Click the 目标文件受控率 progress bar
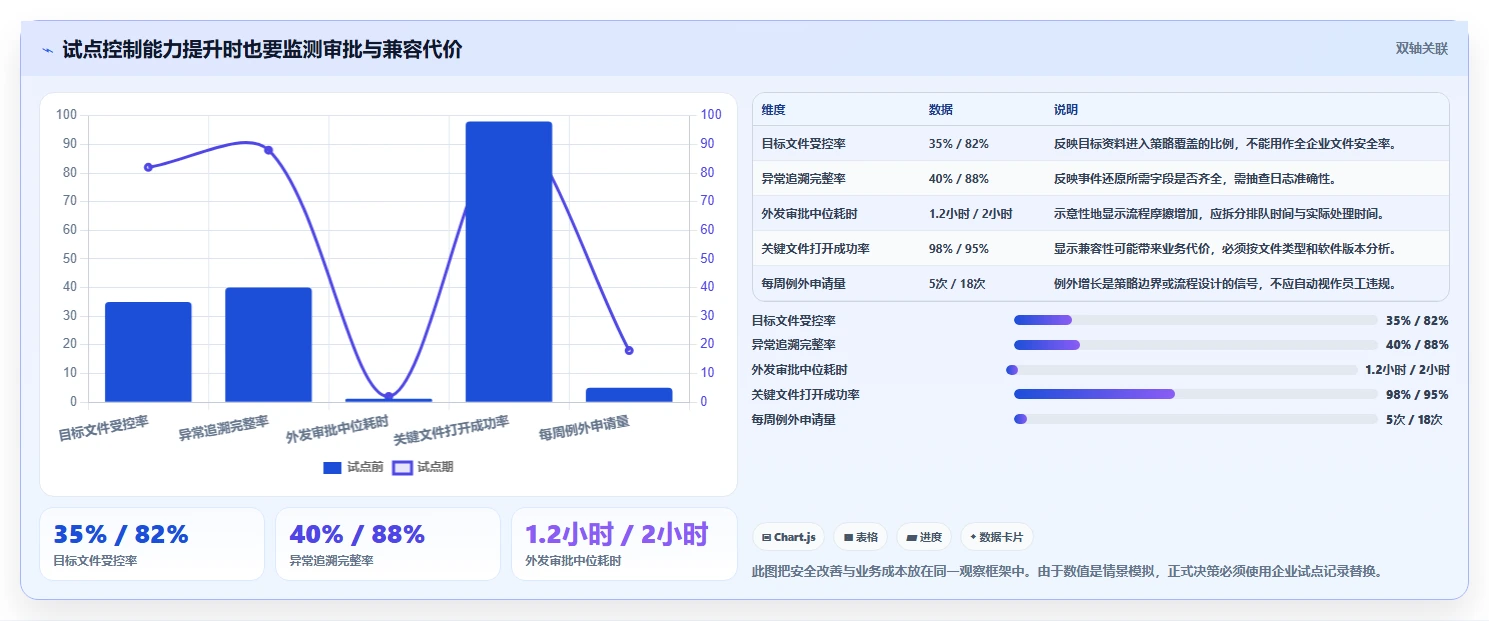The width and height of the screenshot is (1489, 621). click(1195, 320)
